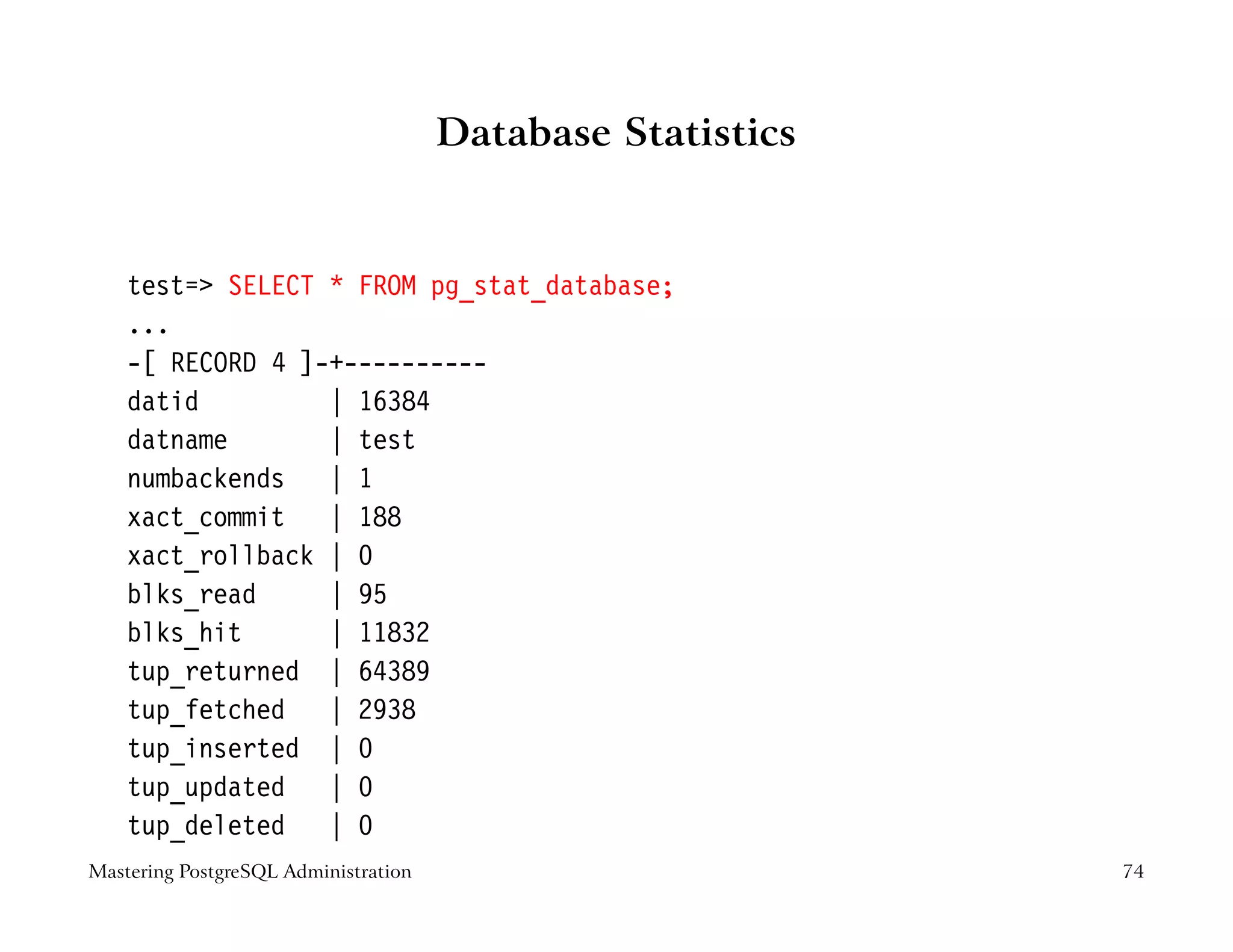Click the xact_rollback field label
The width and height of the screenshot is (1233, 952).
coord(220,556)
